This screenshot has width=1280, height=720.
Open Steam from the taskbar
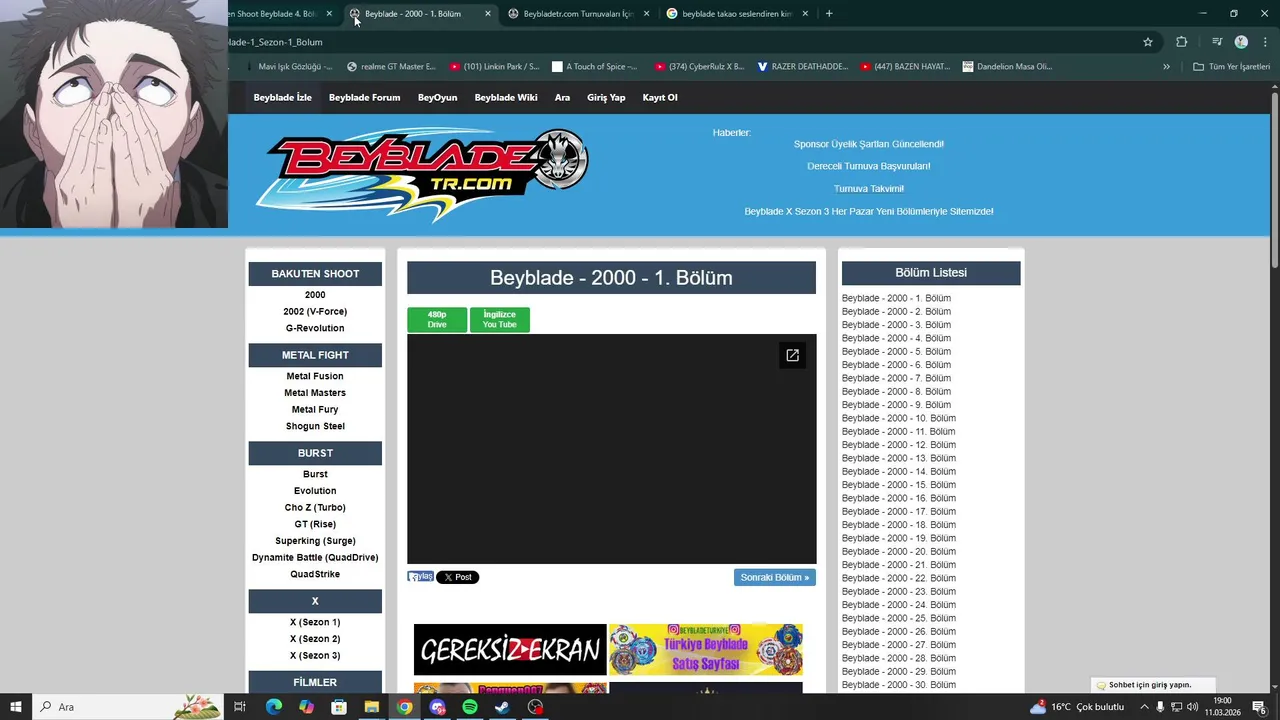[x=502, y=707]
